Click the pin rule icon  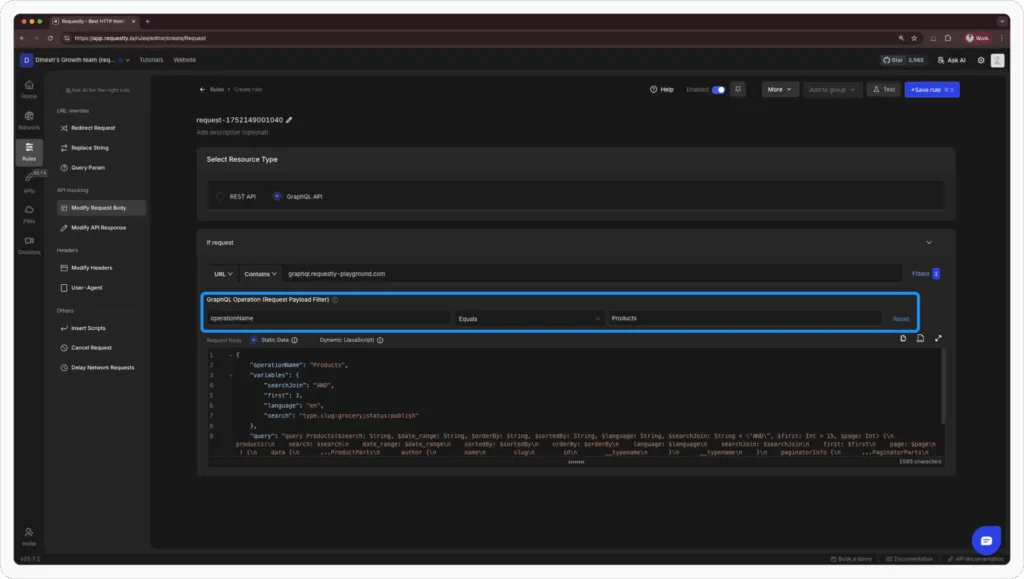(x=738, y=89)
